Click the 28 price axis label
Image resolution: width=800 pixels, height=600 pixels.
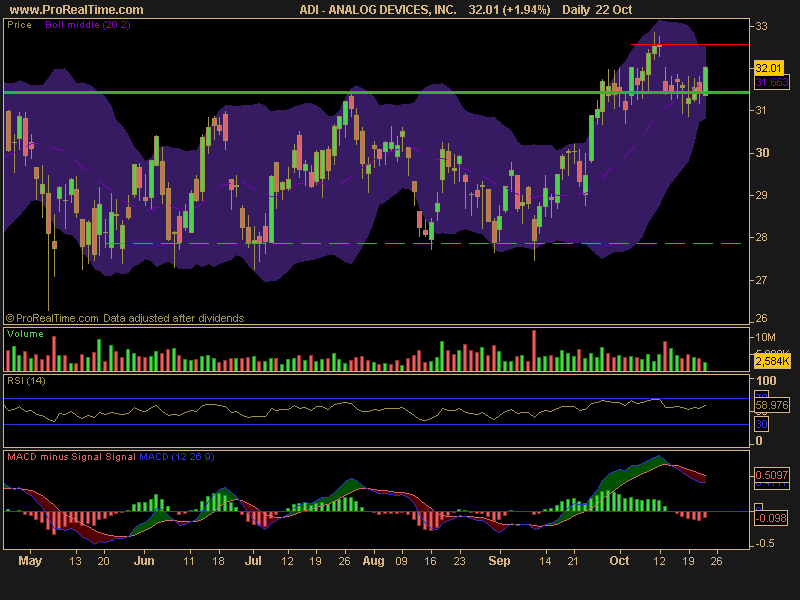(x=761, y=237)
